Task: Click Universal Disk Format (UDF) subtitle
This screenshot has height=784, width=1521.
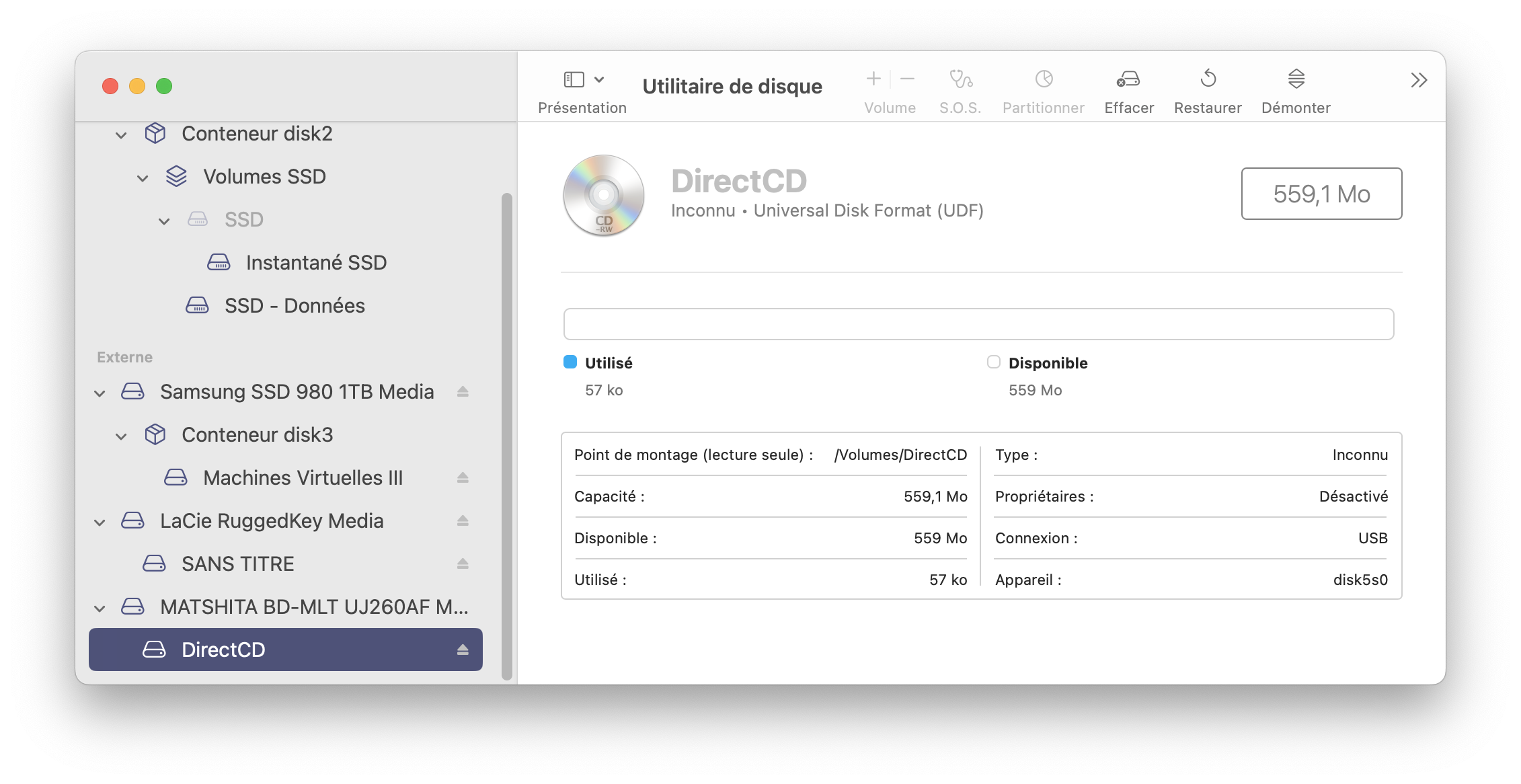Action: coord(868,210)
